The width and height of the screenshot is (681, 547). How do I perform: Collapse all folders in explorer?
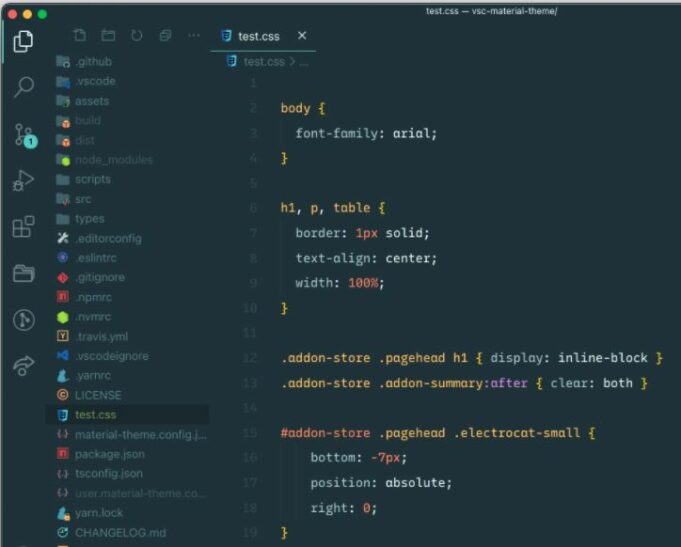[165, 36]
